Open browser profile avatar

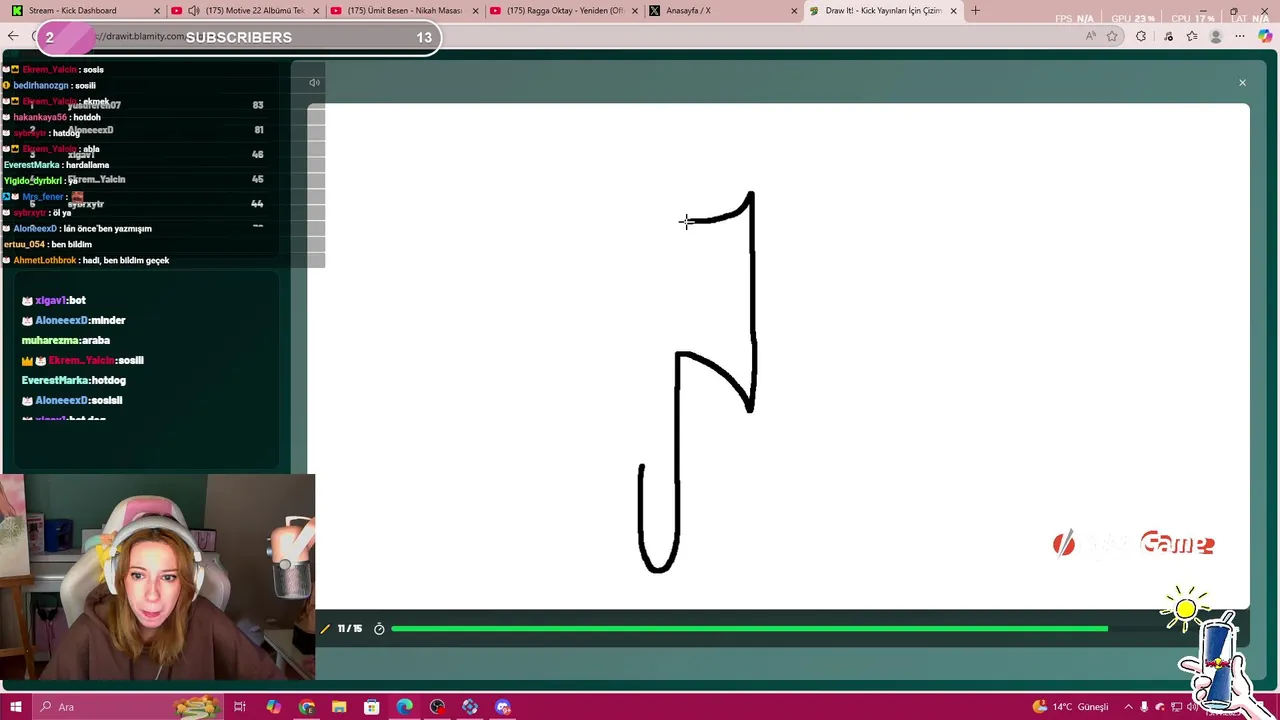tap(1216, 36)
